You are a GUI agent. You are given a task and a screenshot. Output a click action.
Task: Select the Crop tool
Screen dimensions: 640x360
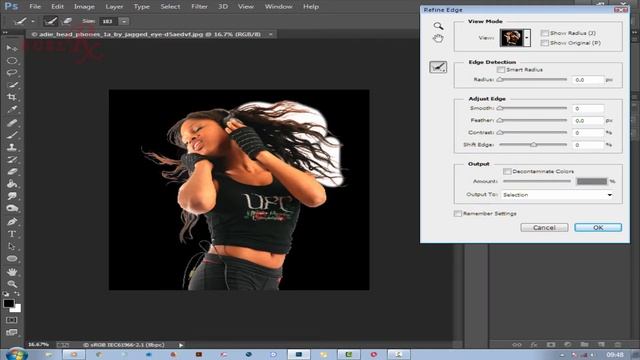point(11,98)
